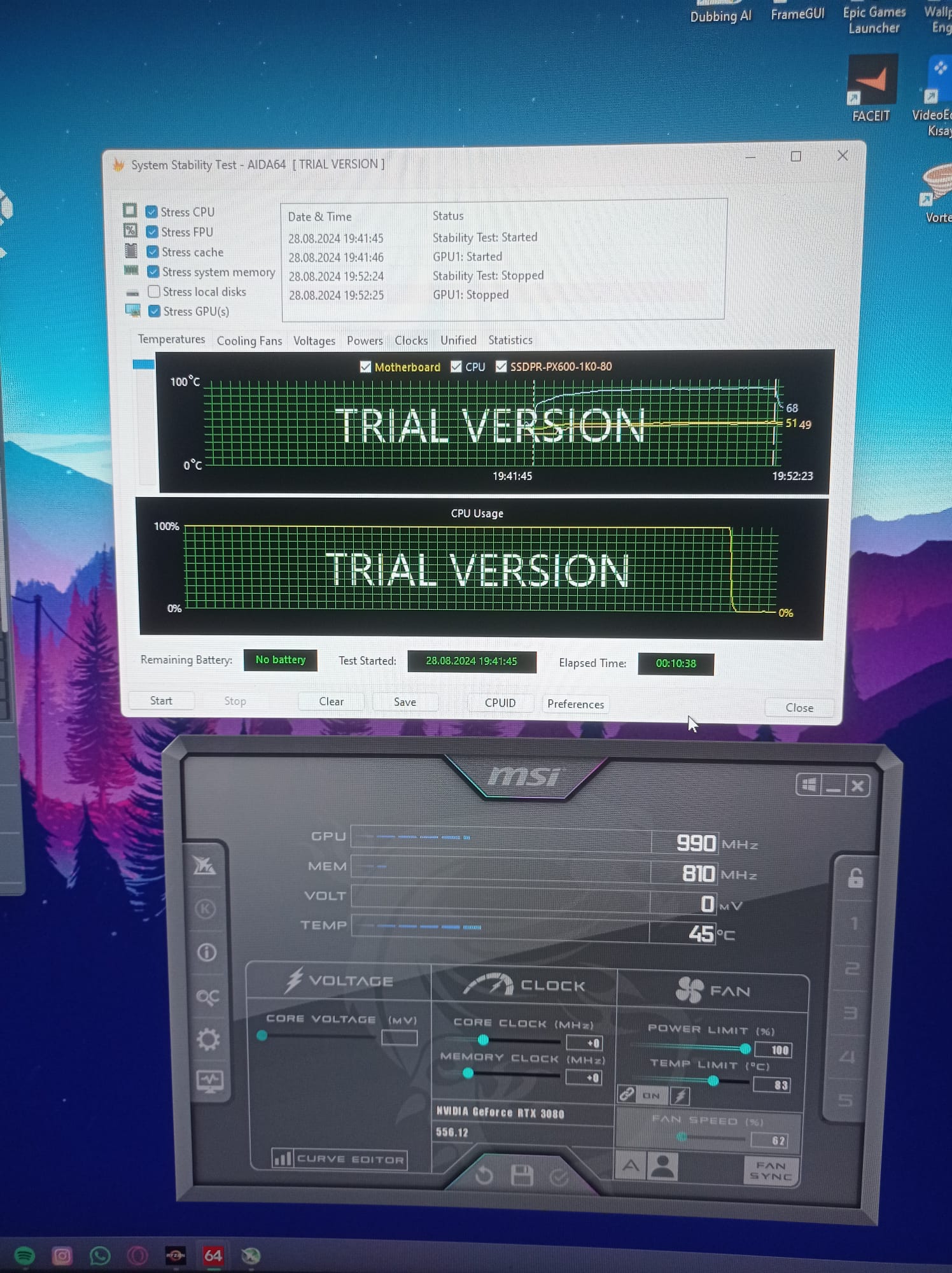Open Spotify from taskbar

[24, 1255]
